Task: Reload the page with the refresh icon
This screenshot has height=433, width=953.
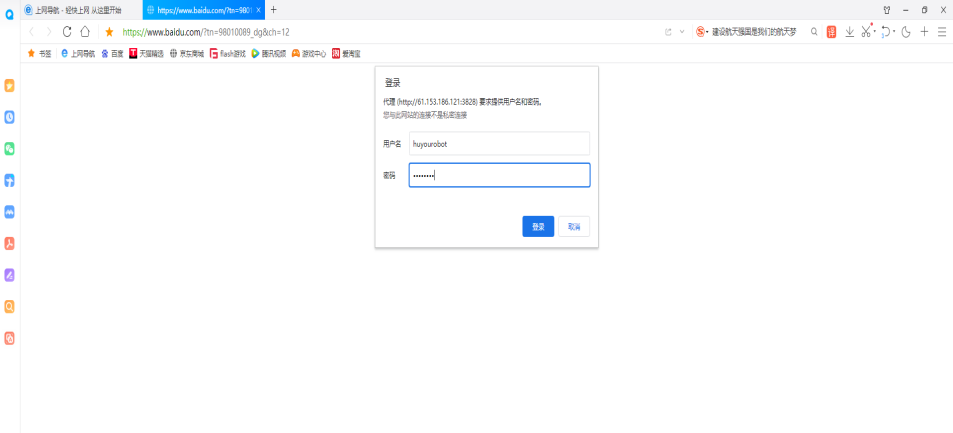Action: 67,32
